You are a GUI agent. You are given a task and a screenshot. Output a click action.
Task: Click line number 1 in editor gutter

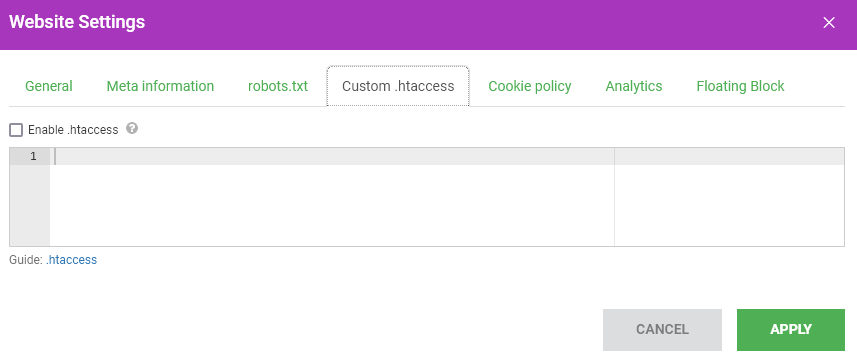tap(30, 156)
